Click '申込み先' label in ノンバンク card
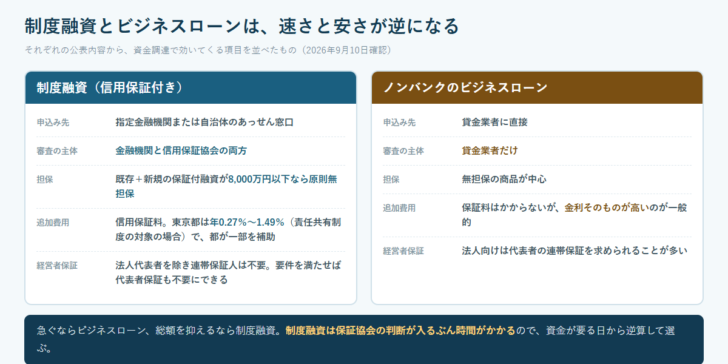This screenshot has height=364, width=728. pos(399,123)
